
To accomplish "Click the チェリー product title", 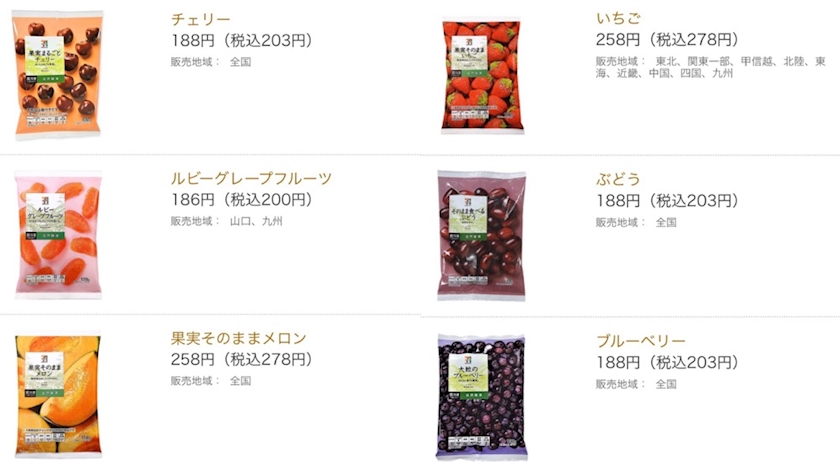I will (200, 19).
